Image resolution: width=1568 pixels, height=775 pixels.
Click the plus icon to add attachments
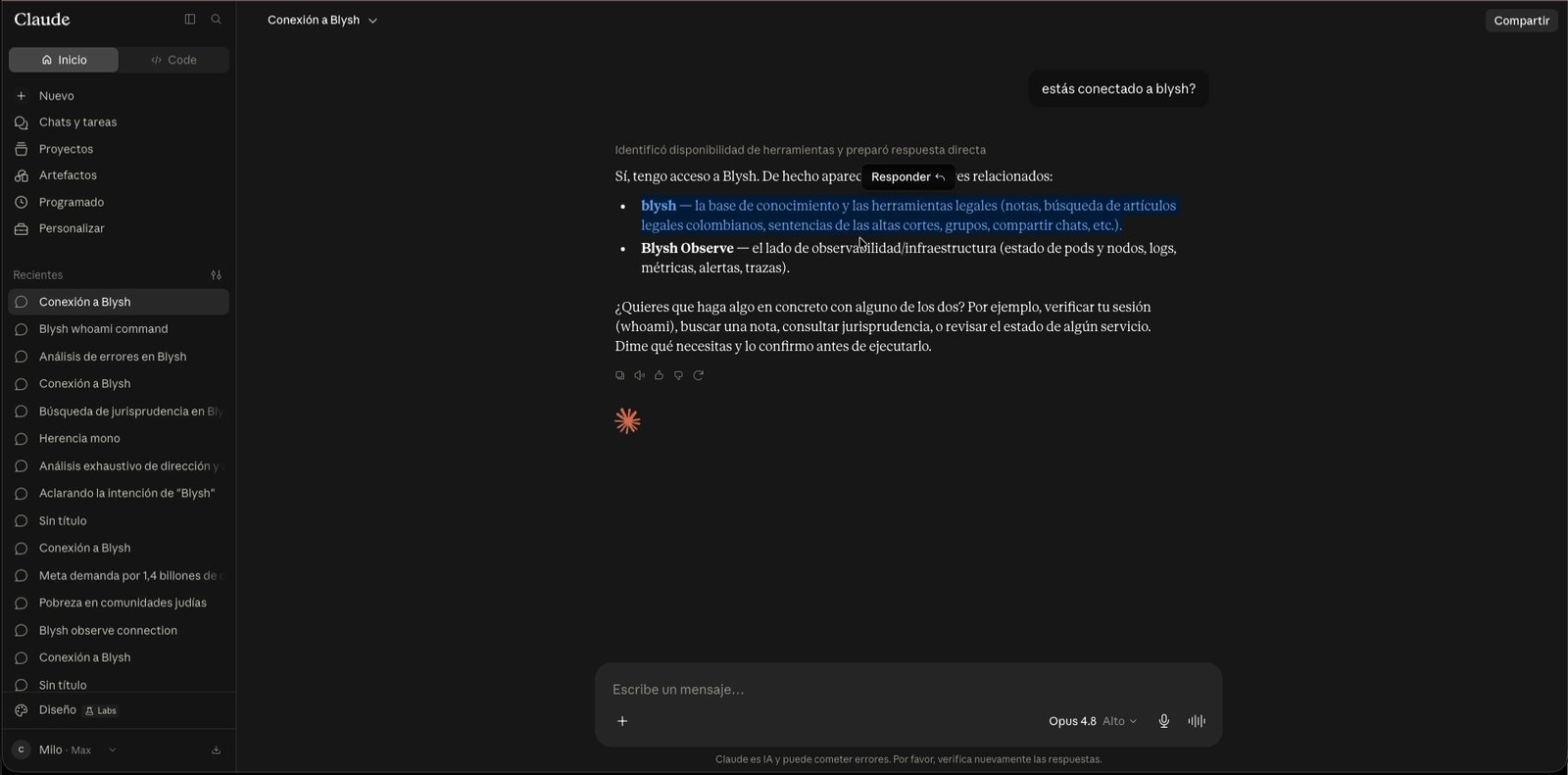pos(622,721)
